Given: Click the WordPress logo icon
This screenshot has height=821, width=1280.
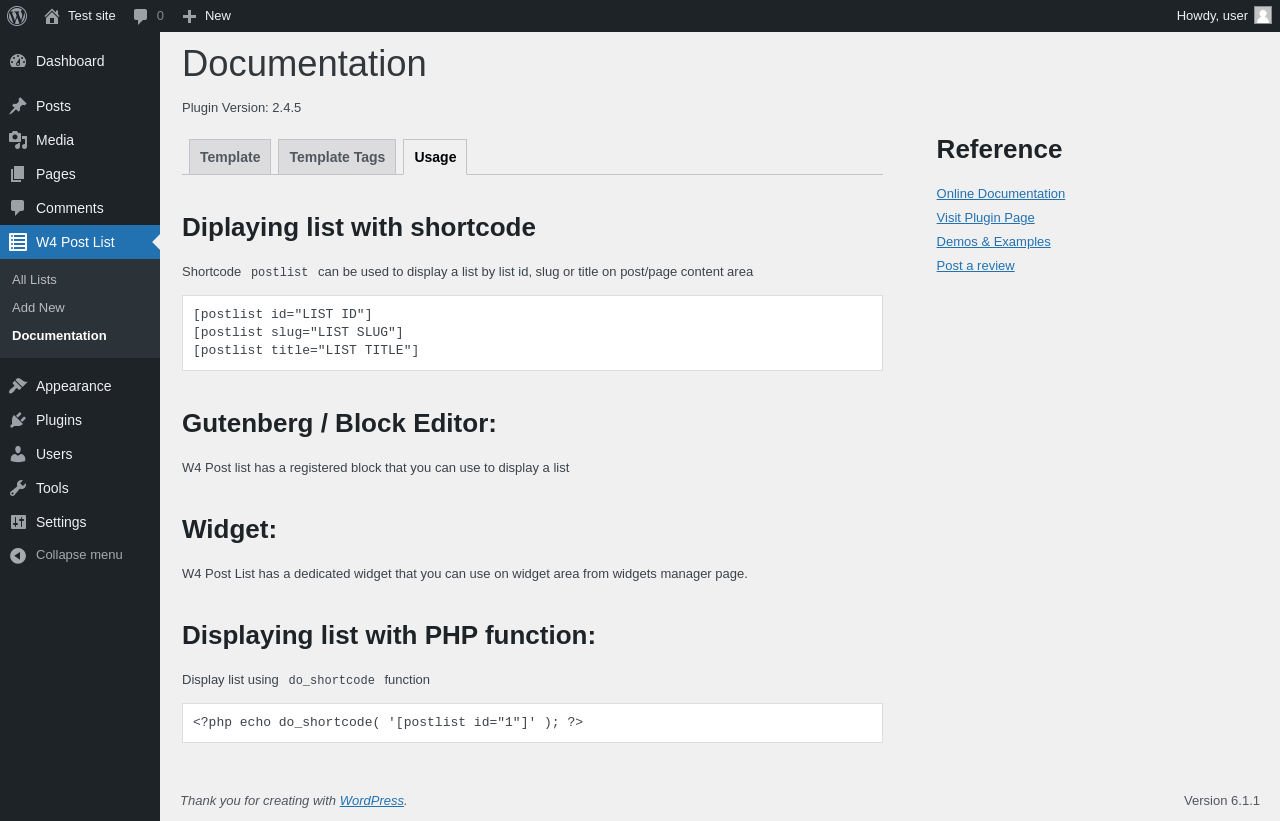Looking at the screenshot, I should point(17,16).
